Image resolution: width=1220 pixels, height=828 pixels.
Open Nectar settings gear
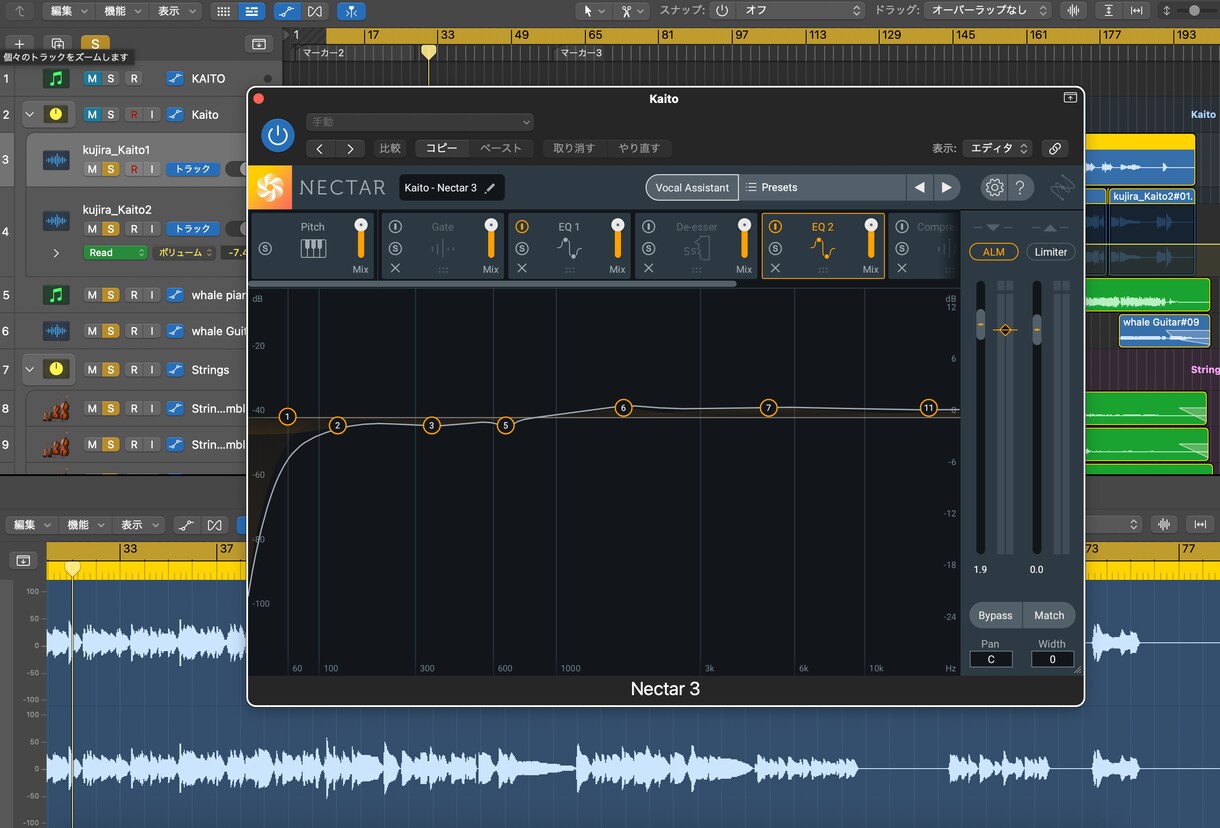(993, 187)
